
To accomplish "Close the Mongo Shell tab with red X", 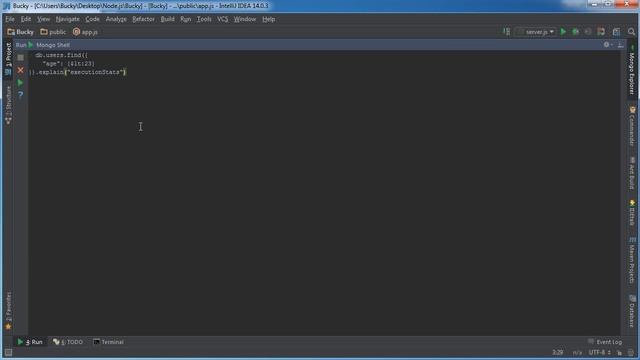I will (x=20, y=70).
